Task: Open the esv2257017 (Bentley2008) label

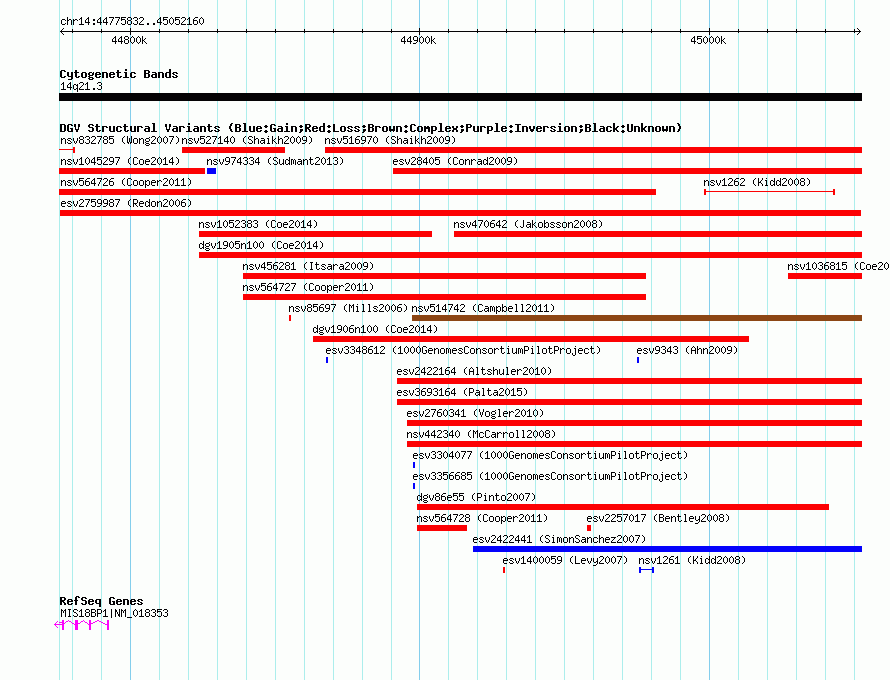Action: click(x=658, y=518)
